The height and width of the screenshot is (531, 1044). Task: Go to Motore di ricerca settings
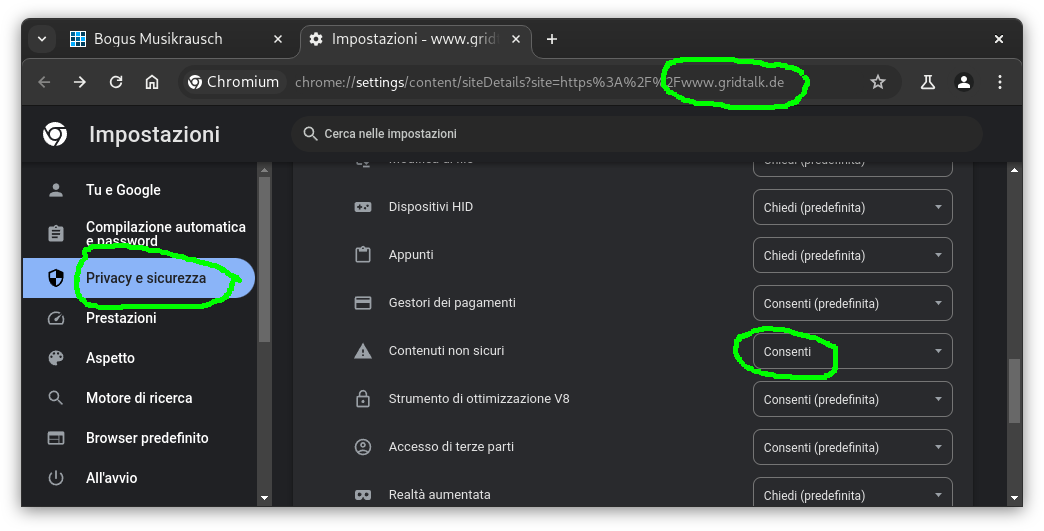139,398
